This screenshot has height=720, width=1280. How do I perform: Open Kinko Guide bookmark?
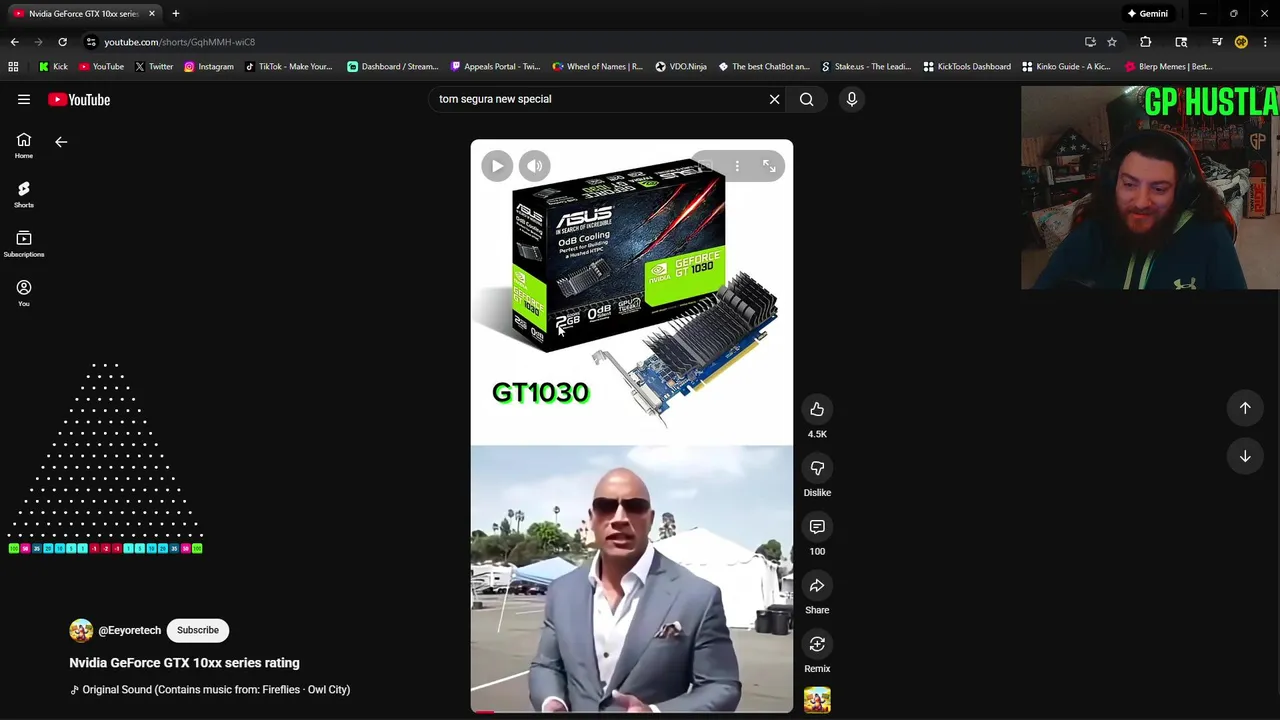pos(1066,67)
